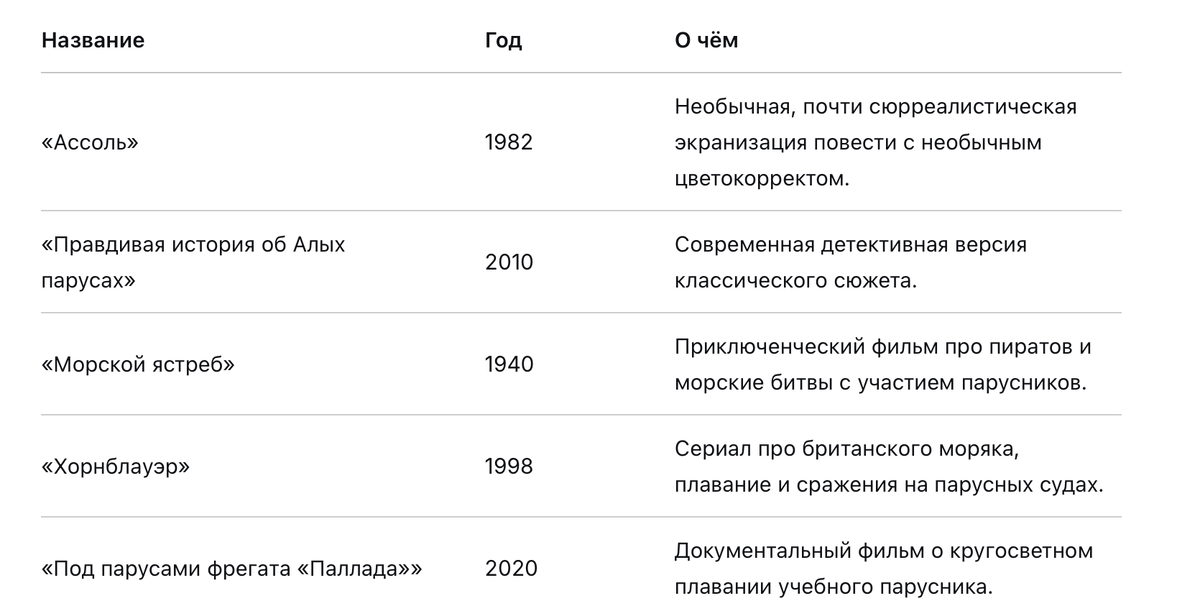Select «Правдивая история об Алых парусах» title
Image resolution: width=1200 pixels, height=611 pixels.
(x=193, y=262)
